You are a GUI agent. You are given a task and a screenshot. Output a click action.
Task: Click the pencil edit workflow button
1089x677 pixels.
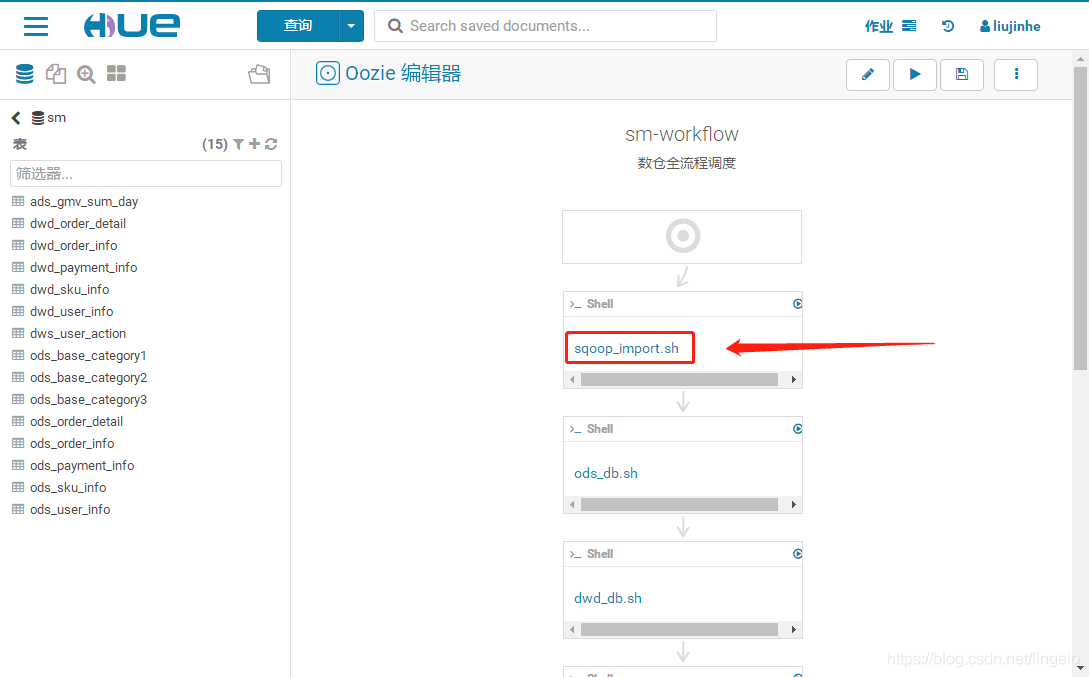coord(867,74)
